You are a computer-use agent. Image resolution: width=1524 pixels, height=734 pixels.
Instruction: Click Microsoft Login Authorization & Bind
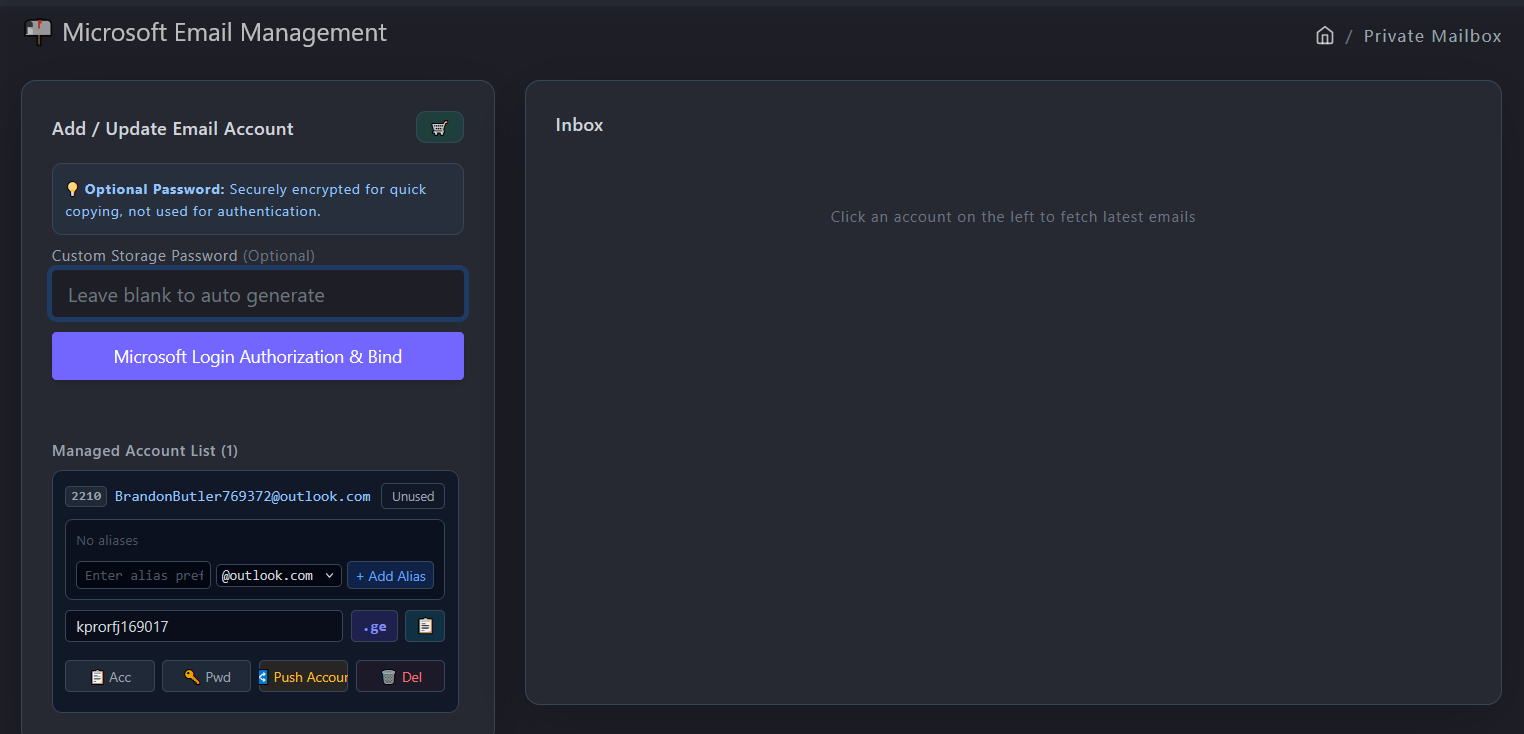tap(258, 356)
